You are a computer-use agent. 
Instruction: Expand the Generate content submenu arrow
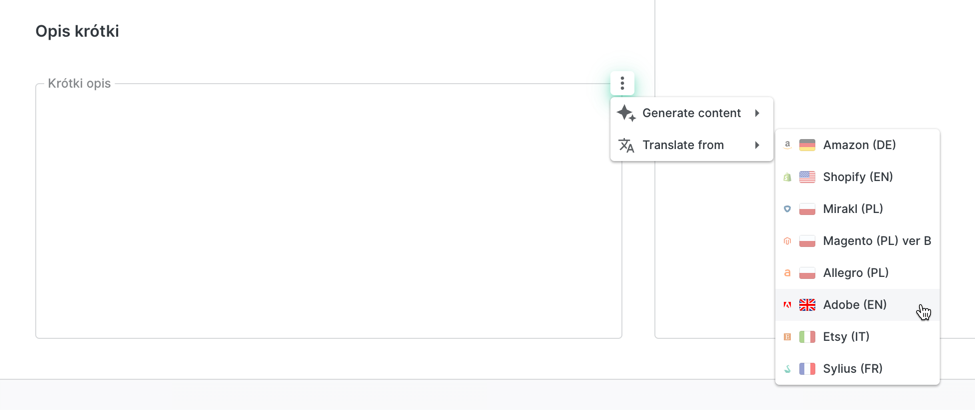pyautogui.click(x=757, y=113)
